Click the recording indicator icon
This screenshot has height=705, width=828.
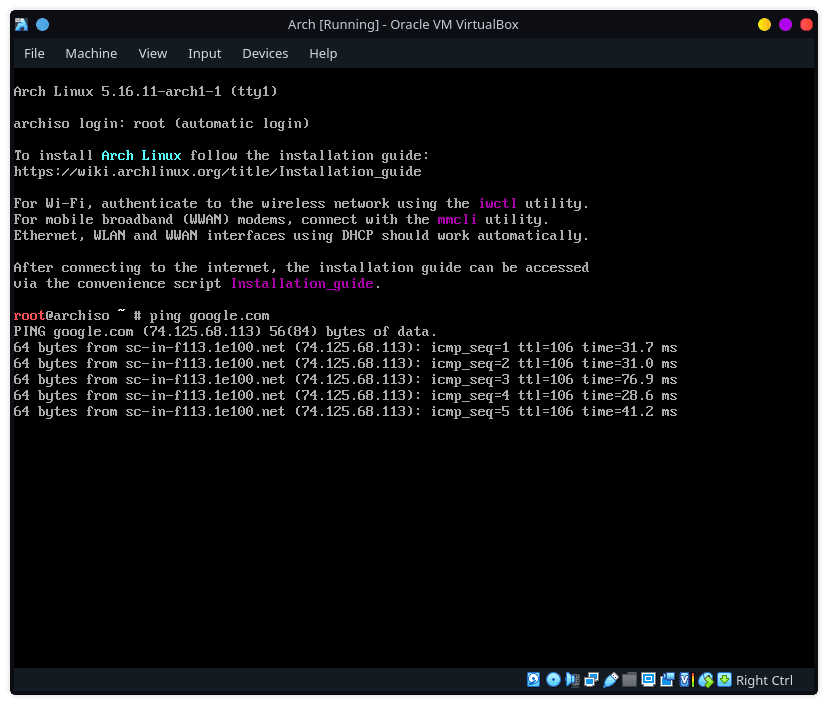click(667, 680)
